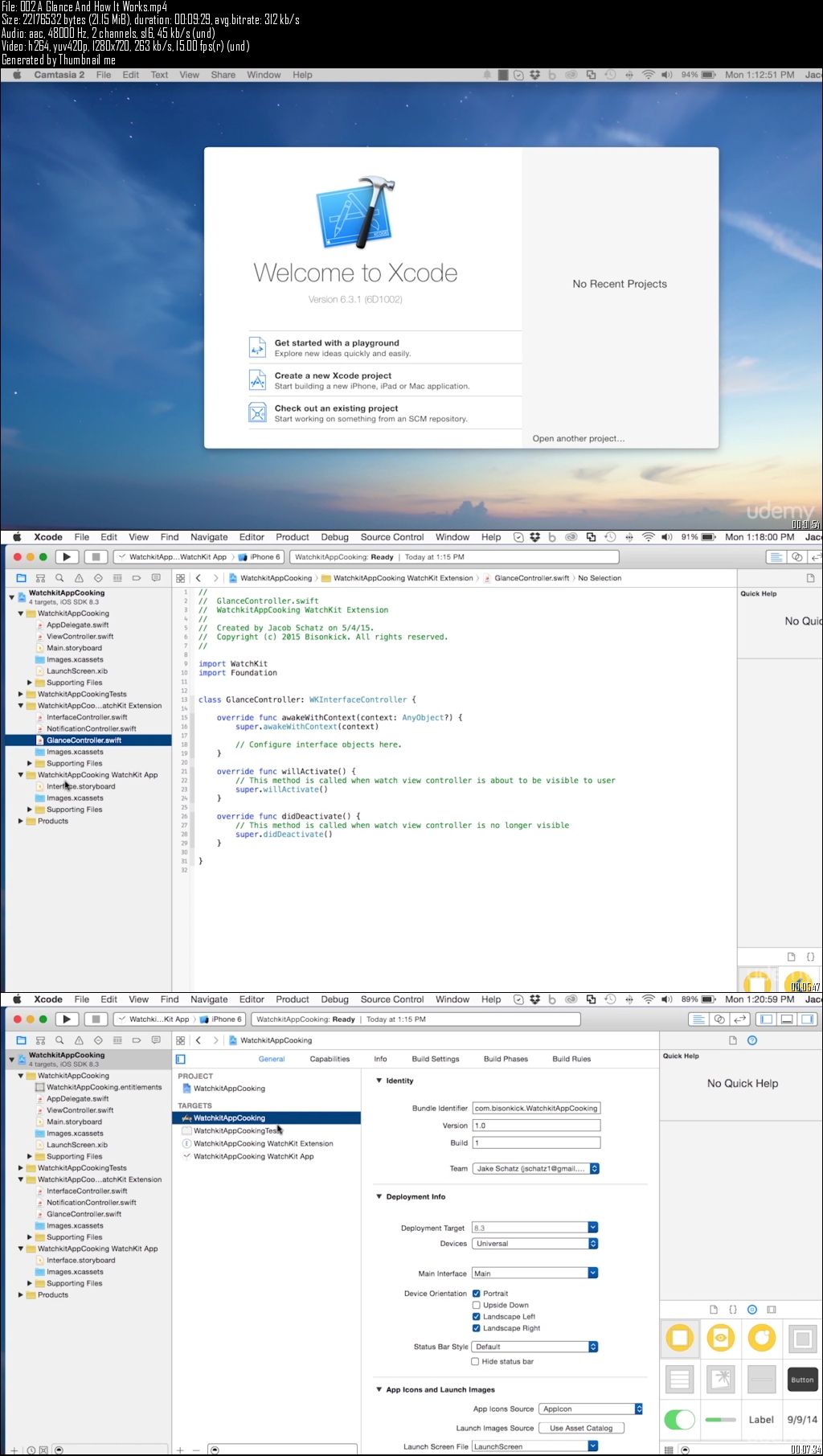Open the debug navigator in the GlanceController code frame
Screen dimensions: 823x1456
coord(117,578)
